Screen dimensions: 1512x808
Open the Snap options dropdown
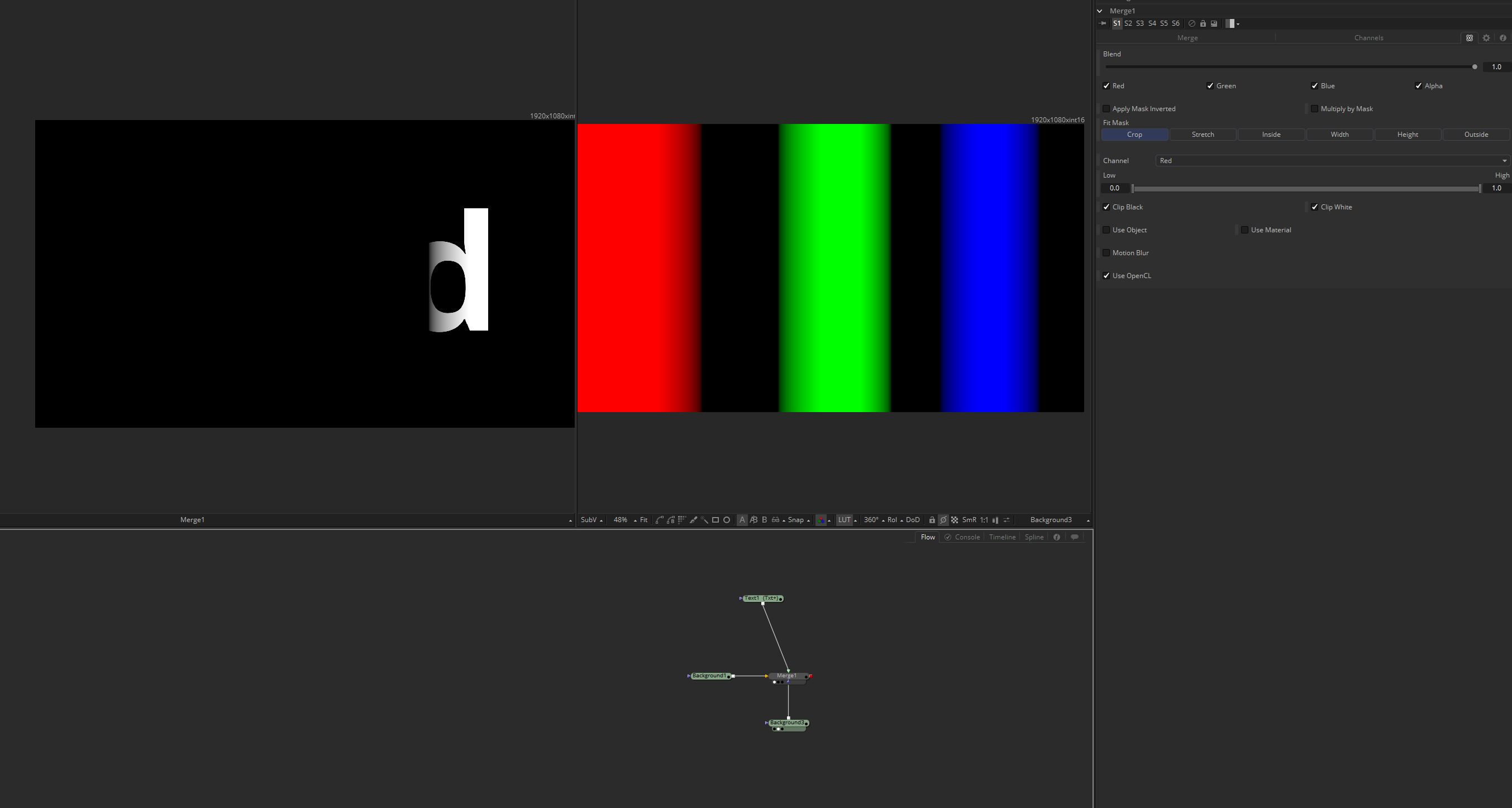click(808, 520)
